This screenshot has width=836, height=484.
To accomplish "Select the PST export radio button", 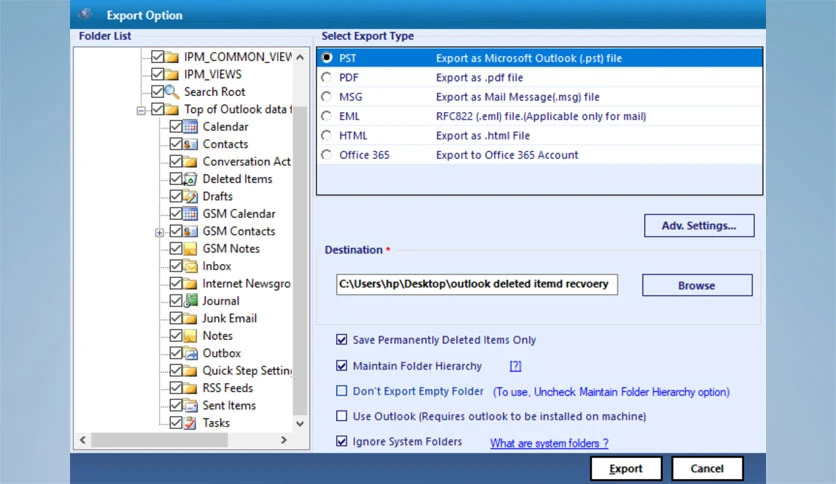I will coord(327,58).
